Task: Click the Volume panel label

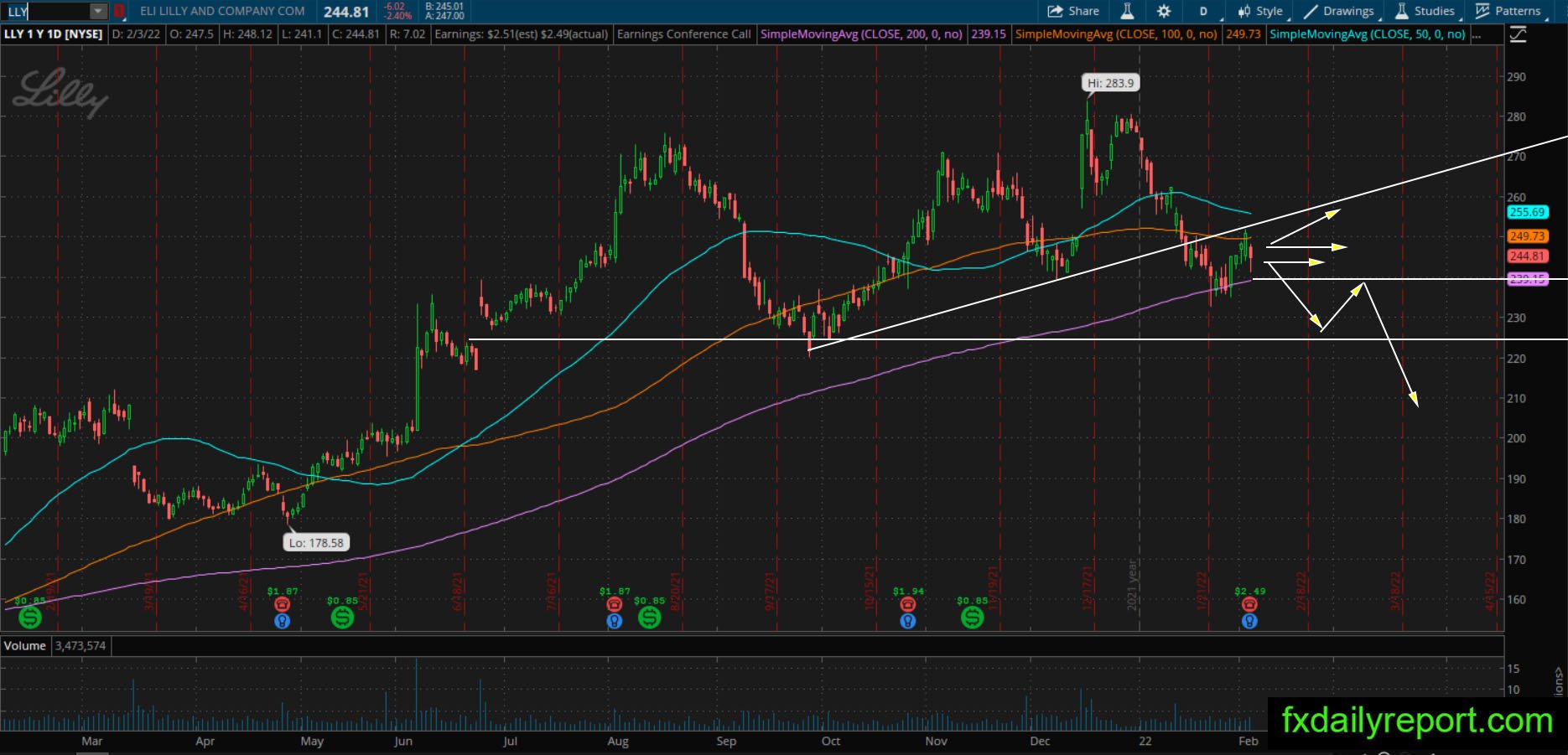Action: click(25, 645)
